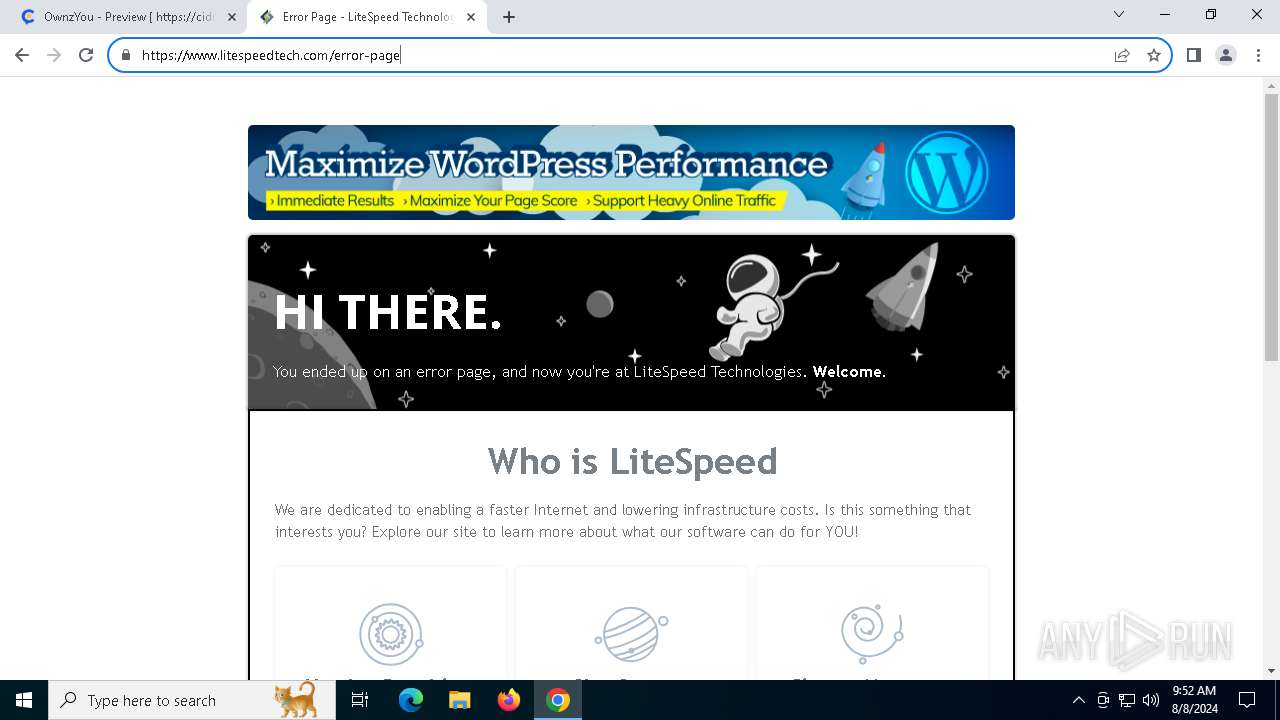Image resolution: width=1280 pixels, height=720 pixels.
Task: Go back to the previous page
Action: [x=22, y=55]
